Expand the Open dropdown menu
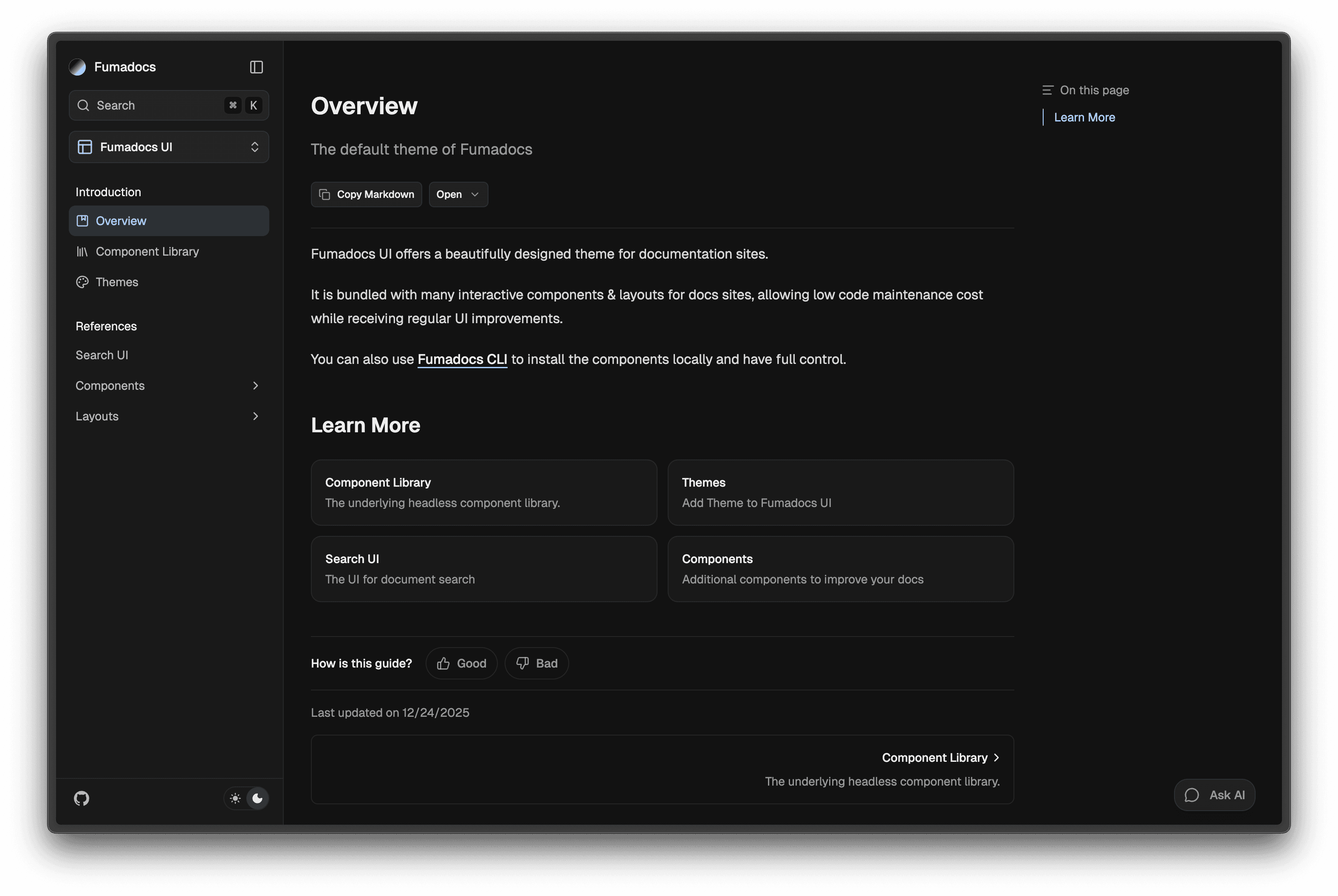The image size is (1338, 896). [458, 194]
